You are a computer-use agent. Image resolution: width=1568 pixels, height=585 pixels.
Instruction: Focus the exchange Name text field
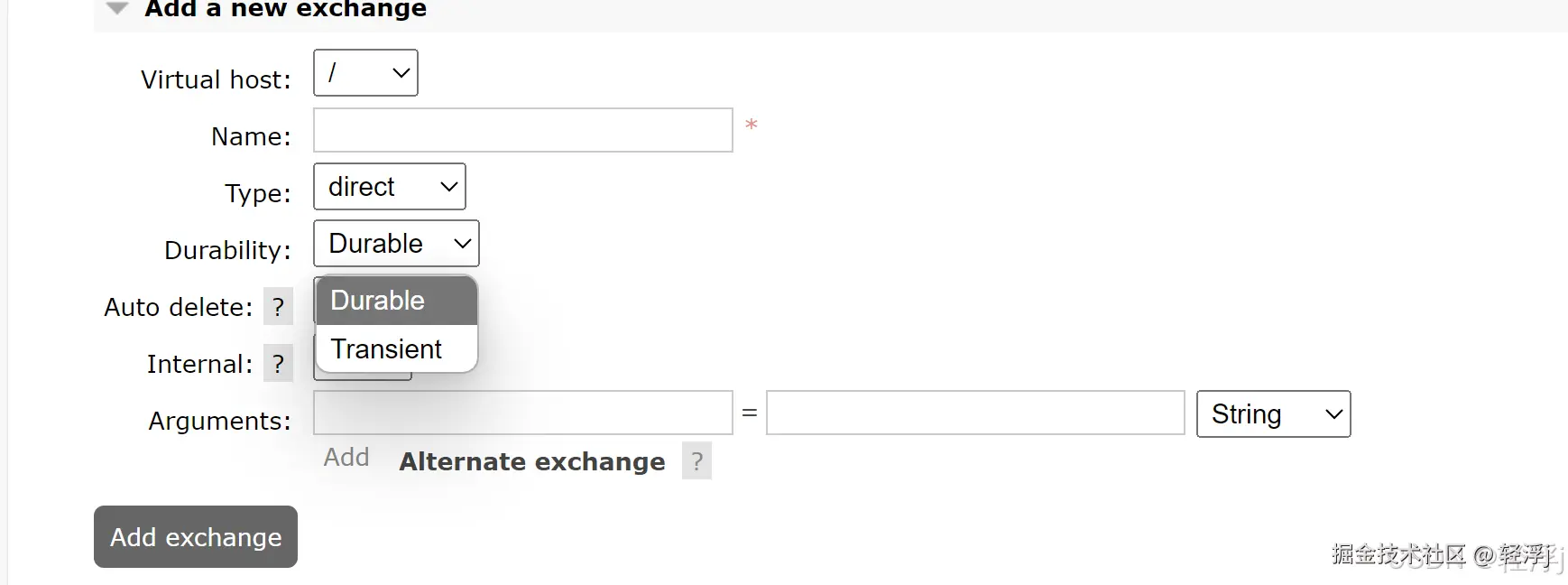tap(522, 131)
